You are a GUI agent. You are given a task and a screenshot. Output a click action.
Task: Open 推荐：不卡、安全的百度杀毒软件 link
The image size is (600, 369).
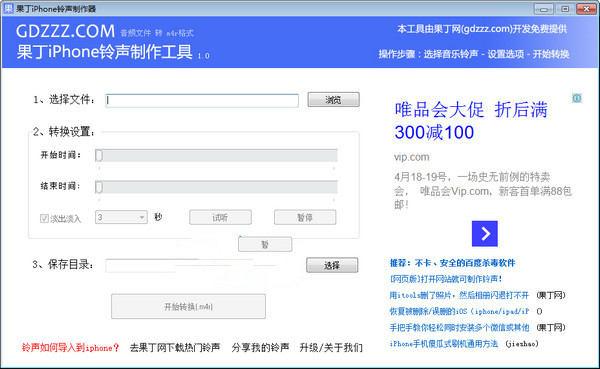pos(452,263)
